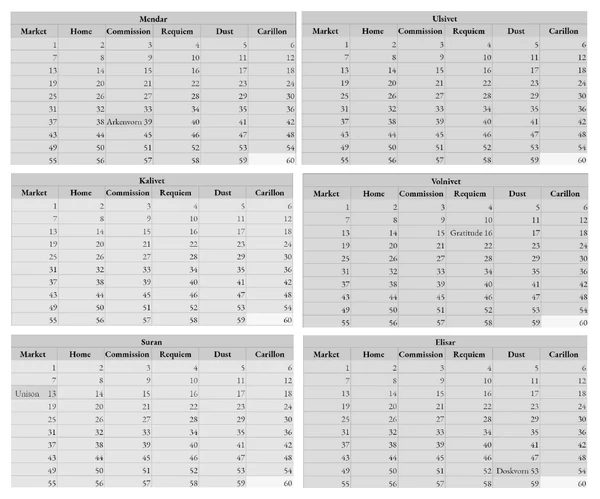The height and width of the screenshot is (499, 600).
Task: Click the Elisar table title header
Action: point(445,342)
